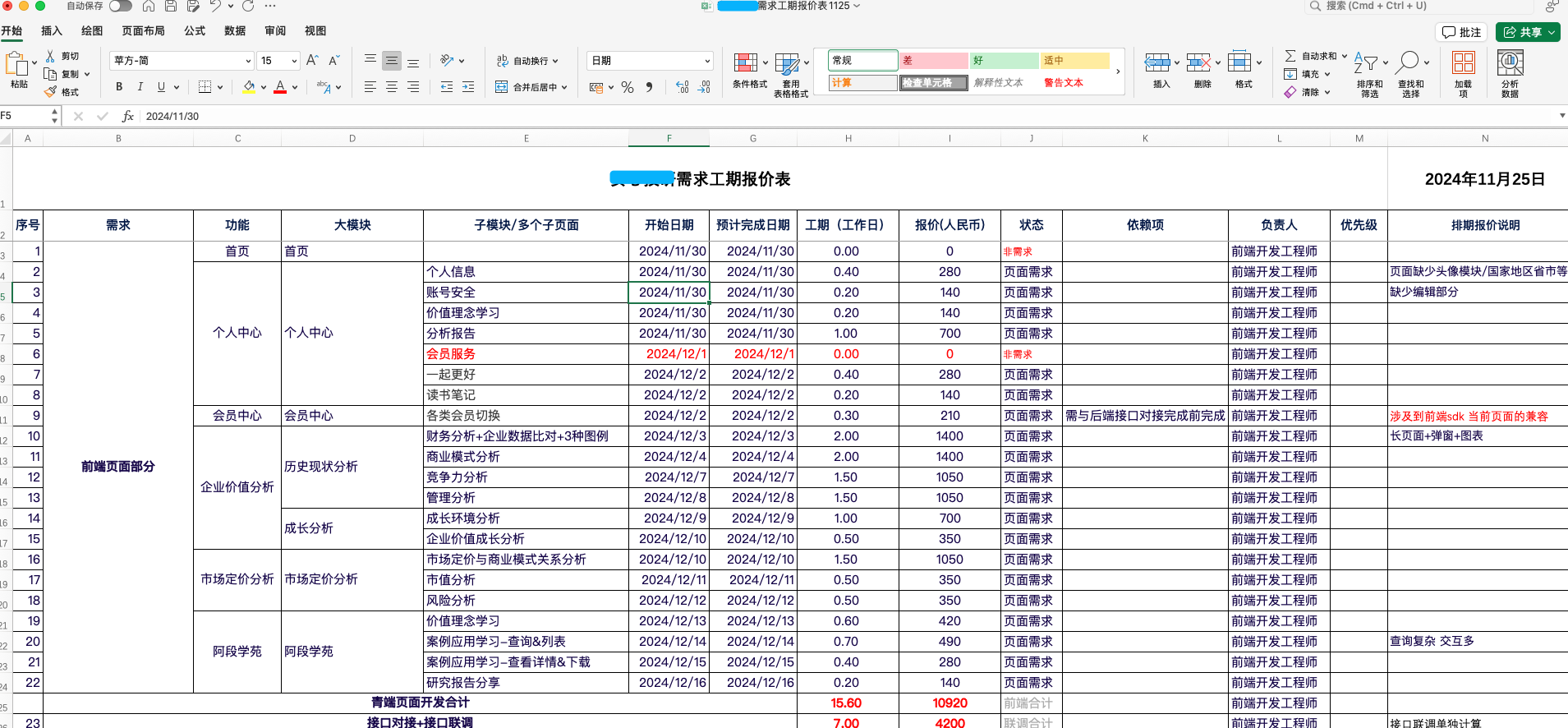Viewport: 1568px width, 728px height.
Task: Toggle top vertical alignment
Action: [370, 61]
